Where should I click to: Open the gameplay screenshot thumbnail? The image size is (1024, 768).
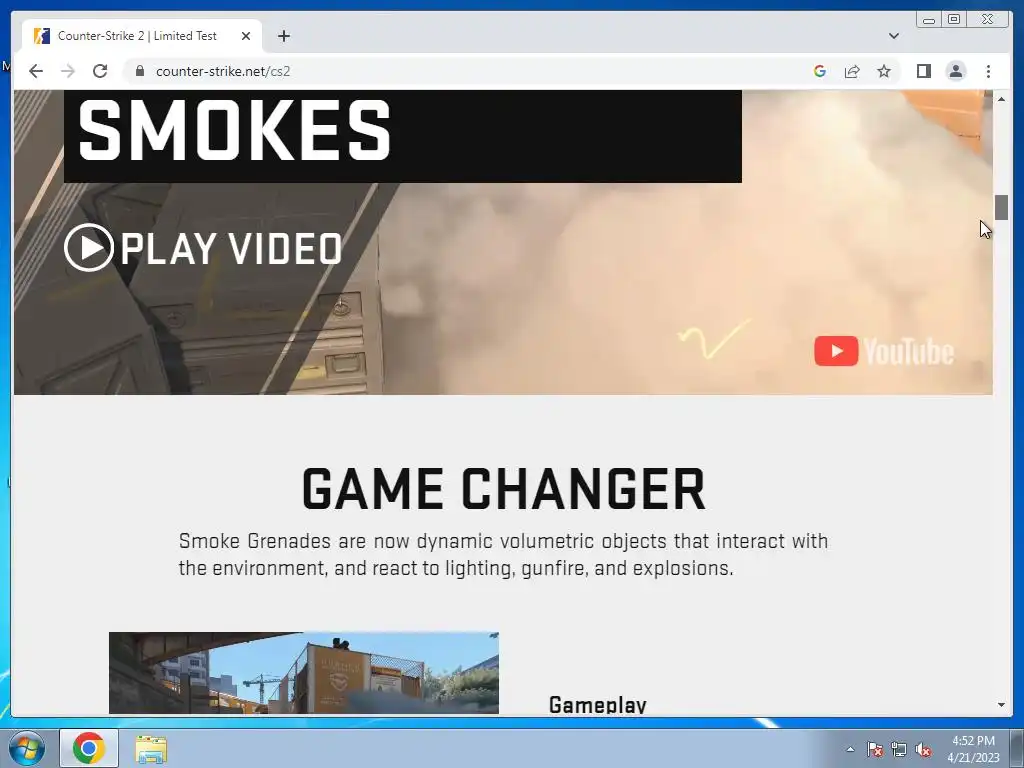pos(304,673)
